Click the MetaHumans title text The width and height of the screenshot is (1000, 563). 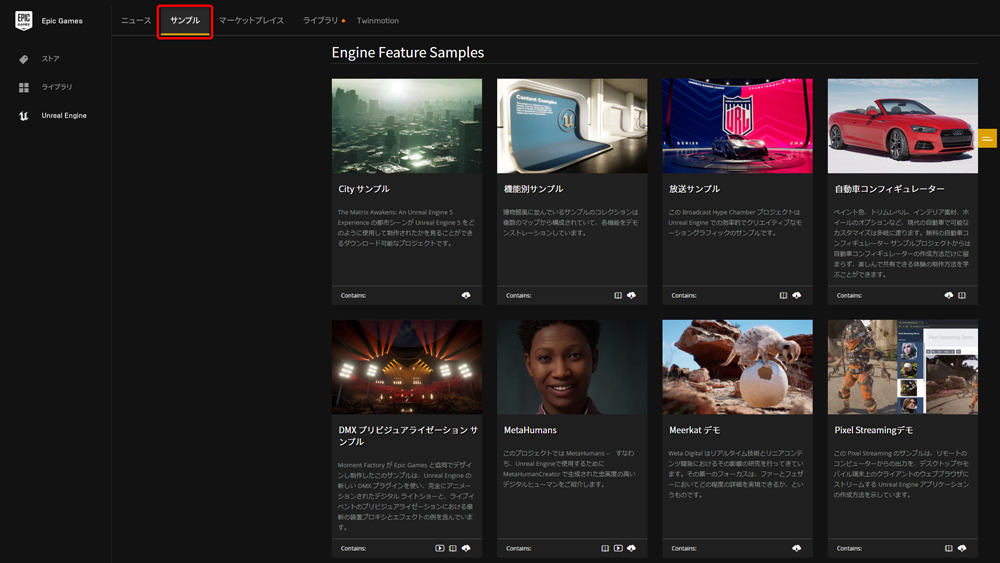pos(530,430)
